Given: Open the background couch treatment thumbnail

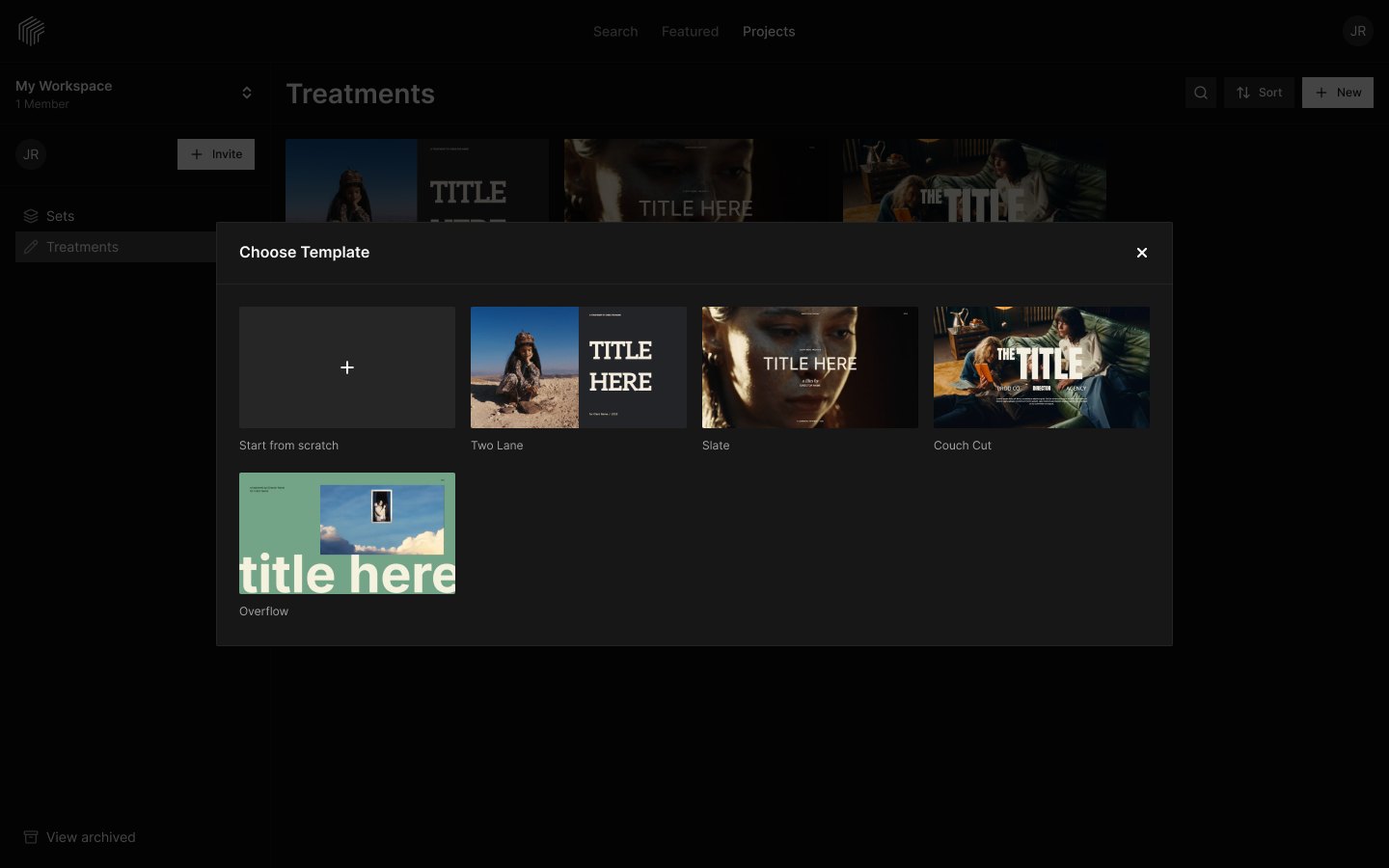Looking at the screenshot, I should [974, 180].
